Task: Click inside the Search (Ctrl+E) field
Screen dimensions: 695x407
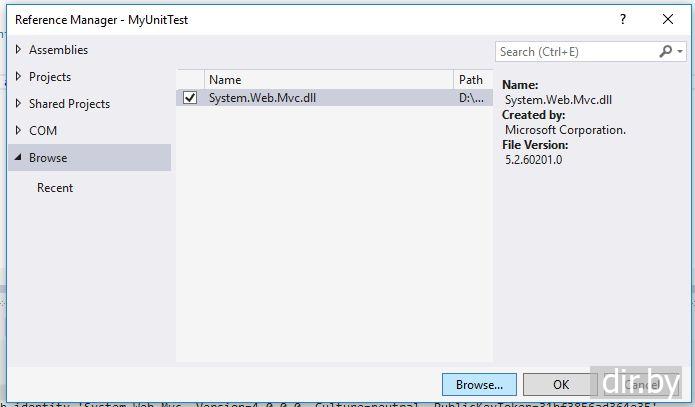Action: [x=576, y=51]
